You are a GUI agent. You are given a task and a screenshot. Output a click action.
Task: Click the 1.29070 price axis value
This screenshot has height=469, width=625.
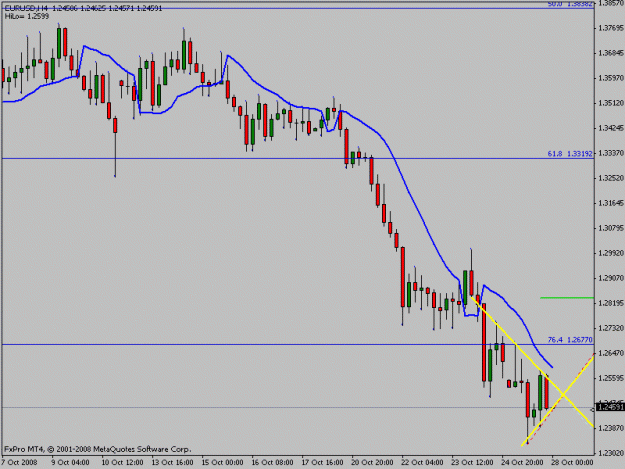coord(611,278)
